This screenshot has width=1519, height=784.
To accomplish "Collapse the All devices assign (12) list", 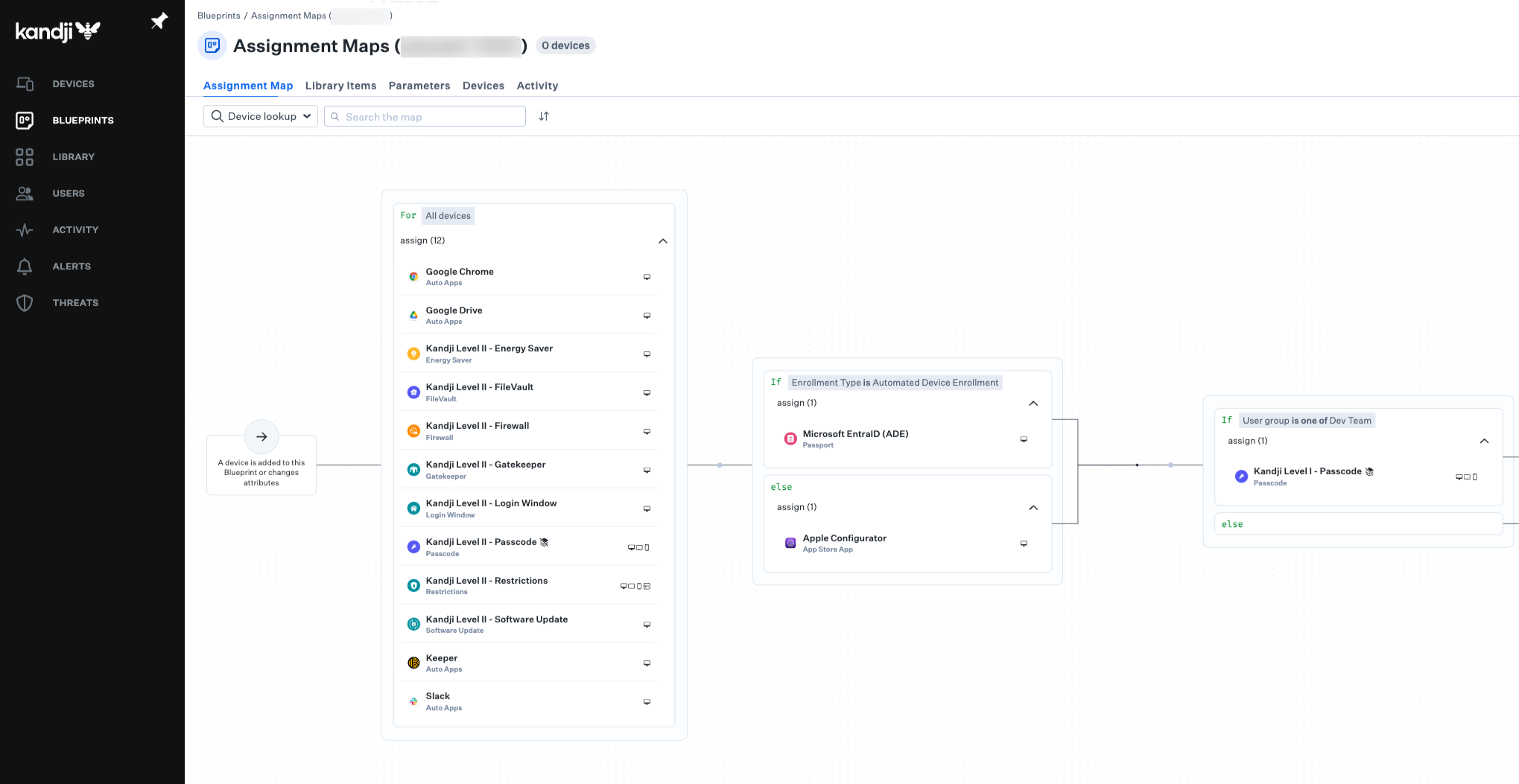I will pyautogui.click(x=662, y=241).
